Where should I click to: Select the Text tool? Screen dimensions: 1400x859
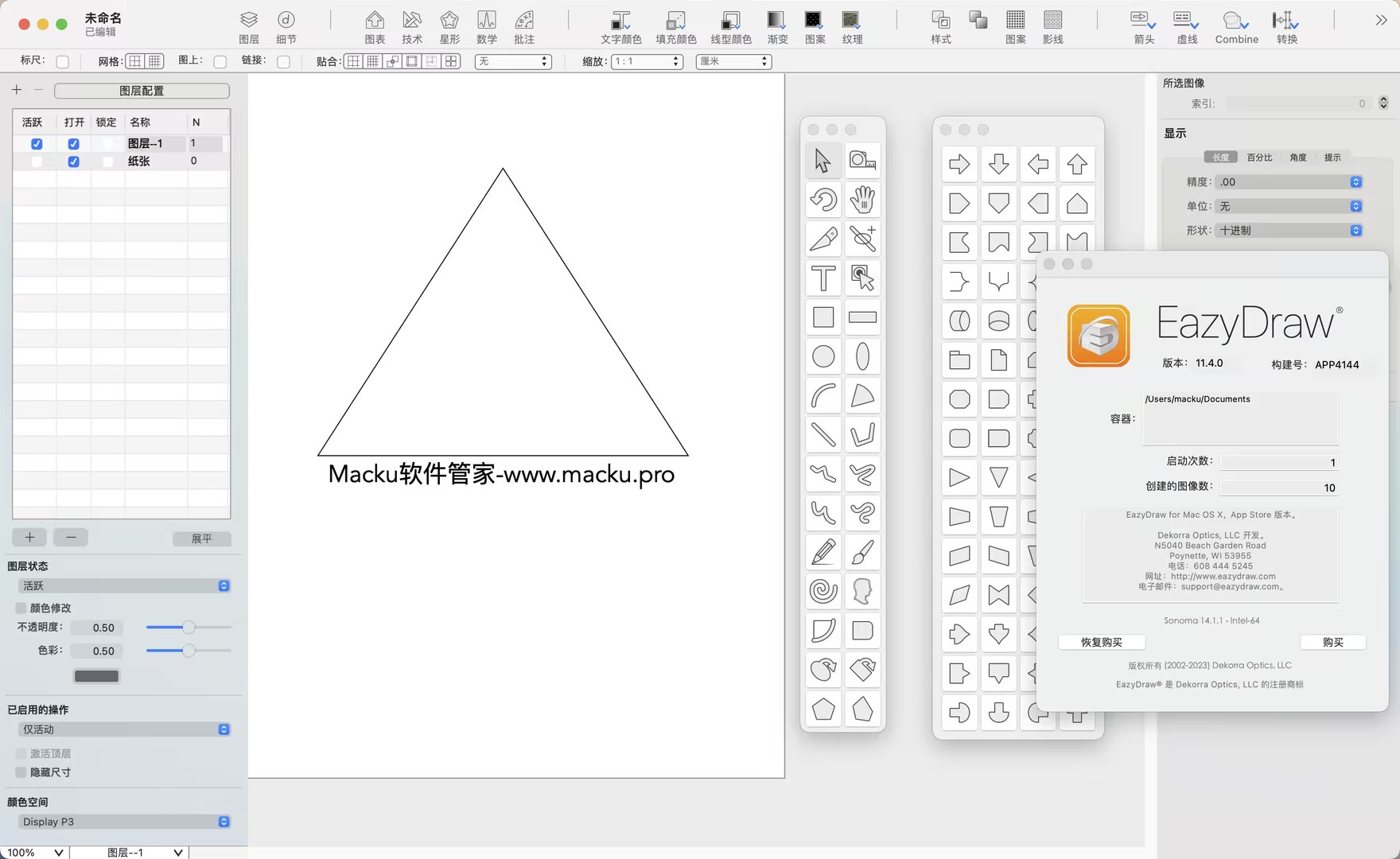point(822,278)
